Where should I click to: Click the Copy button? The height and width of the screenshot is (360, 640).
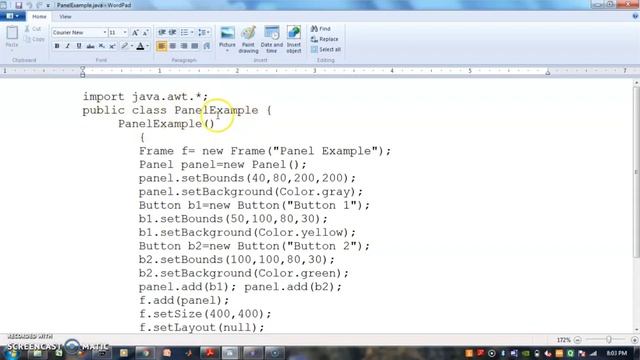tap(34, 39)
